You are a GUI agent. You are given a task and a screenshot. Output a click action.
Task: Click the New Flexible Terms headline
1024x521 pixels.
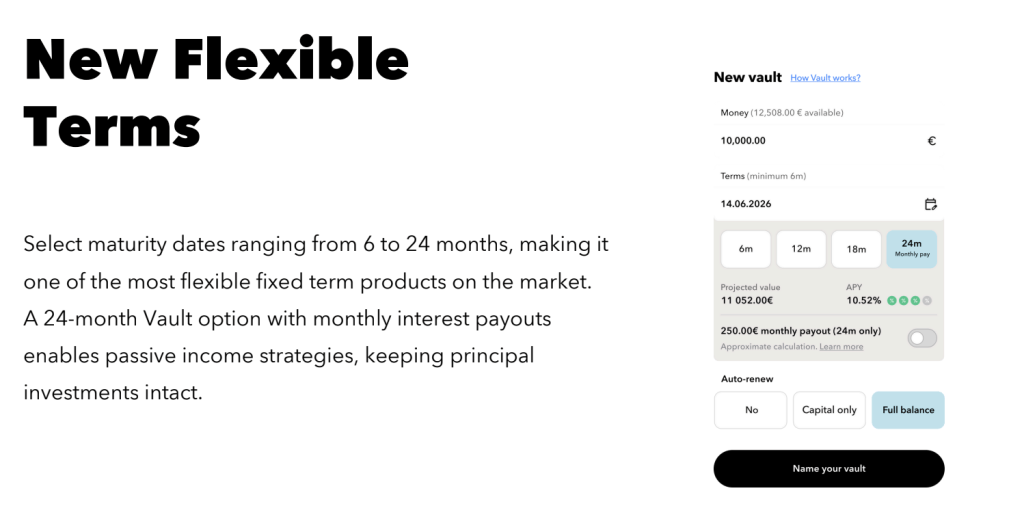pyautogui.click(x=216, y=93)
